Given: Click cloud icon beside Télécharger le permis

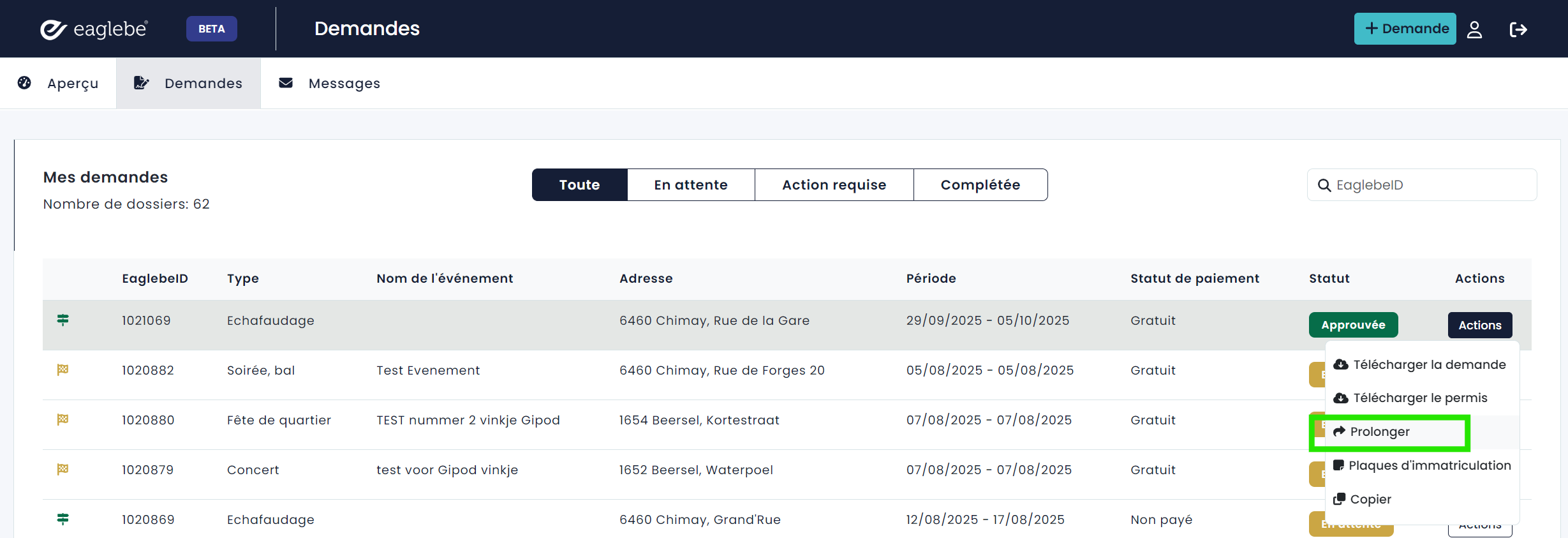Looking at the screenshot, I should (x=1341, y=398).
